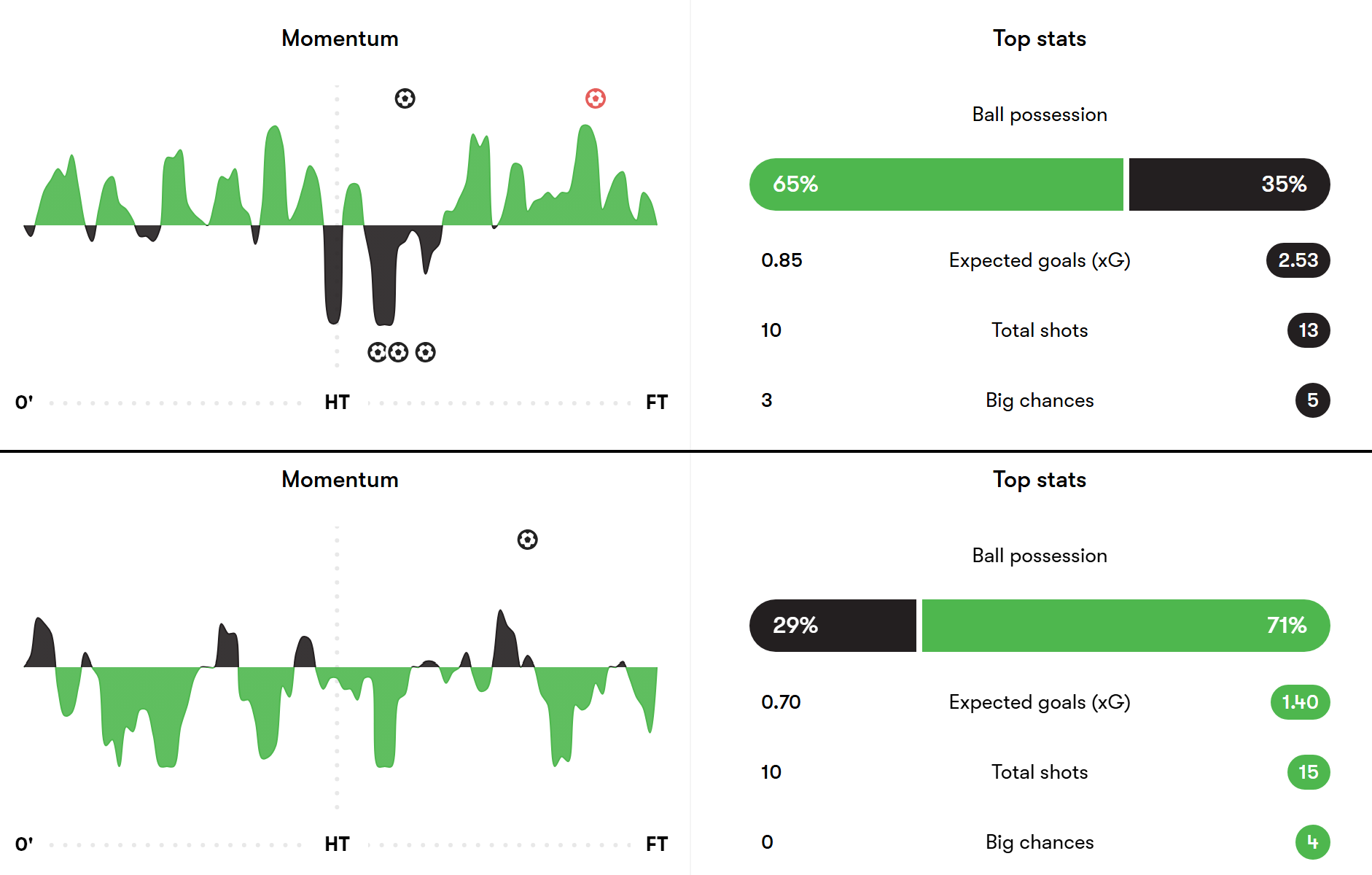1372x875 pixels.
Task: Click the green 71% possession bar
Action: 1125,626
